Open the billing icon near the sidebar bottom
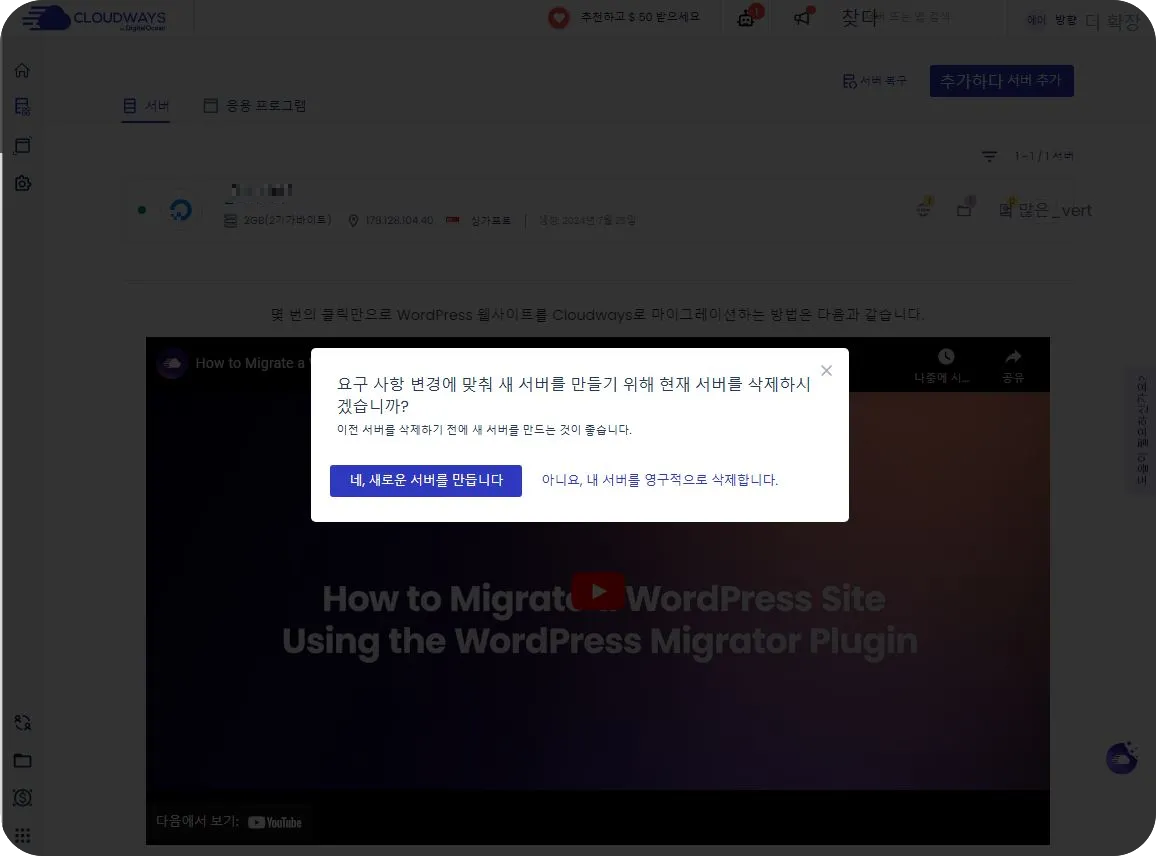This screenshot has height=856, width=1156. 22,798
